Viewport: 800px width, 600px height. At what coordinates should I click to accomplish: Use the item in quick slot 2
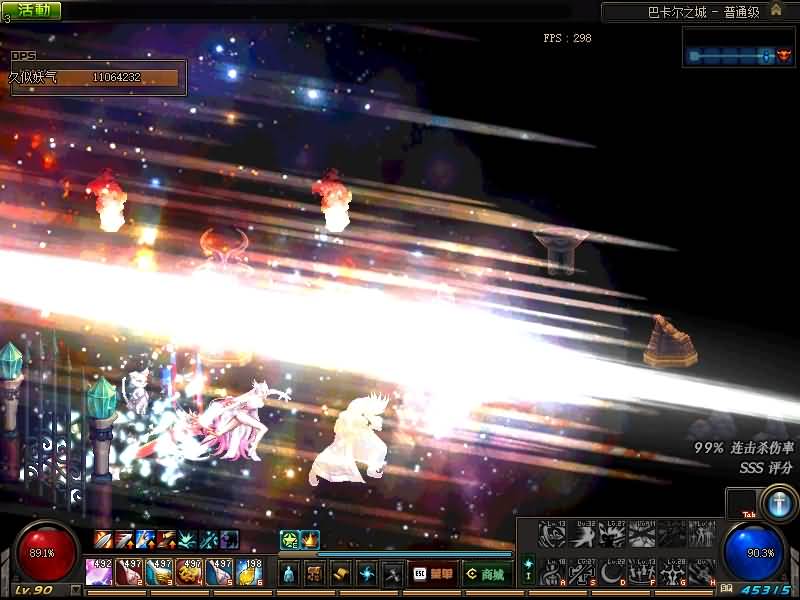coord(130,571)
